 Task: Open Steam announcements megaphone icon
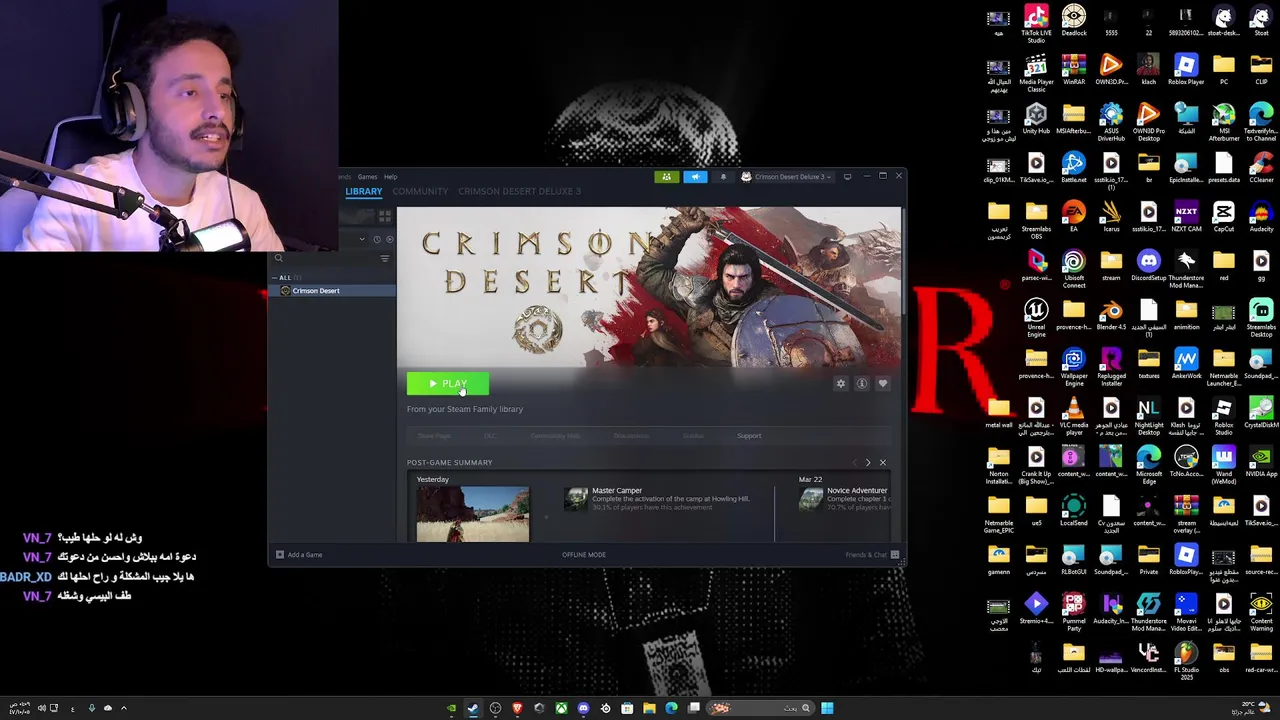pos(695,177)
